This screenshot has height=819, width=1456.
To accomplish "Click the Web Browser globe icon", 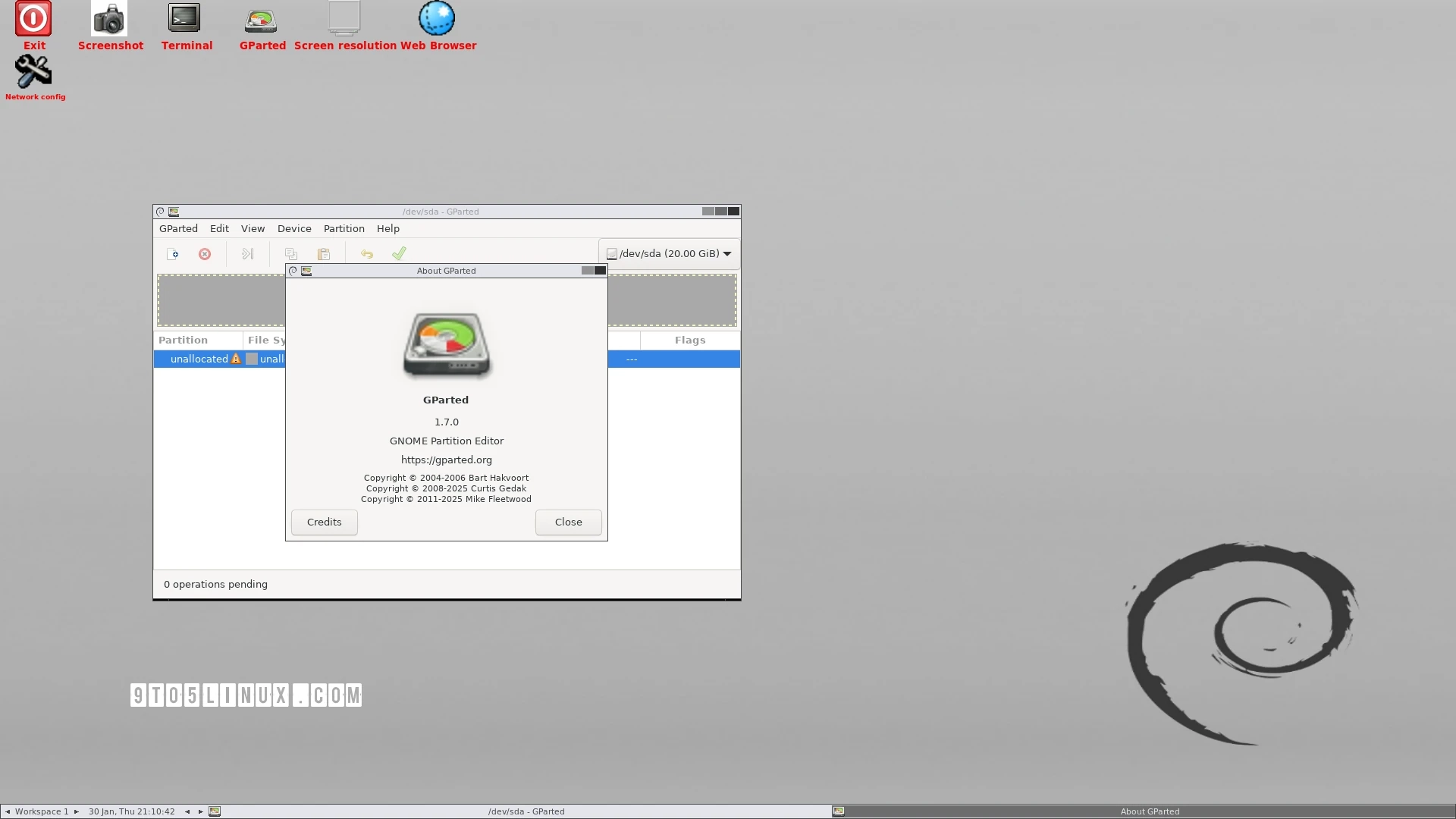I will coord(436,18).
